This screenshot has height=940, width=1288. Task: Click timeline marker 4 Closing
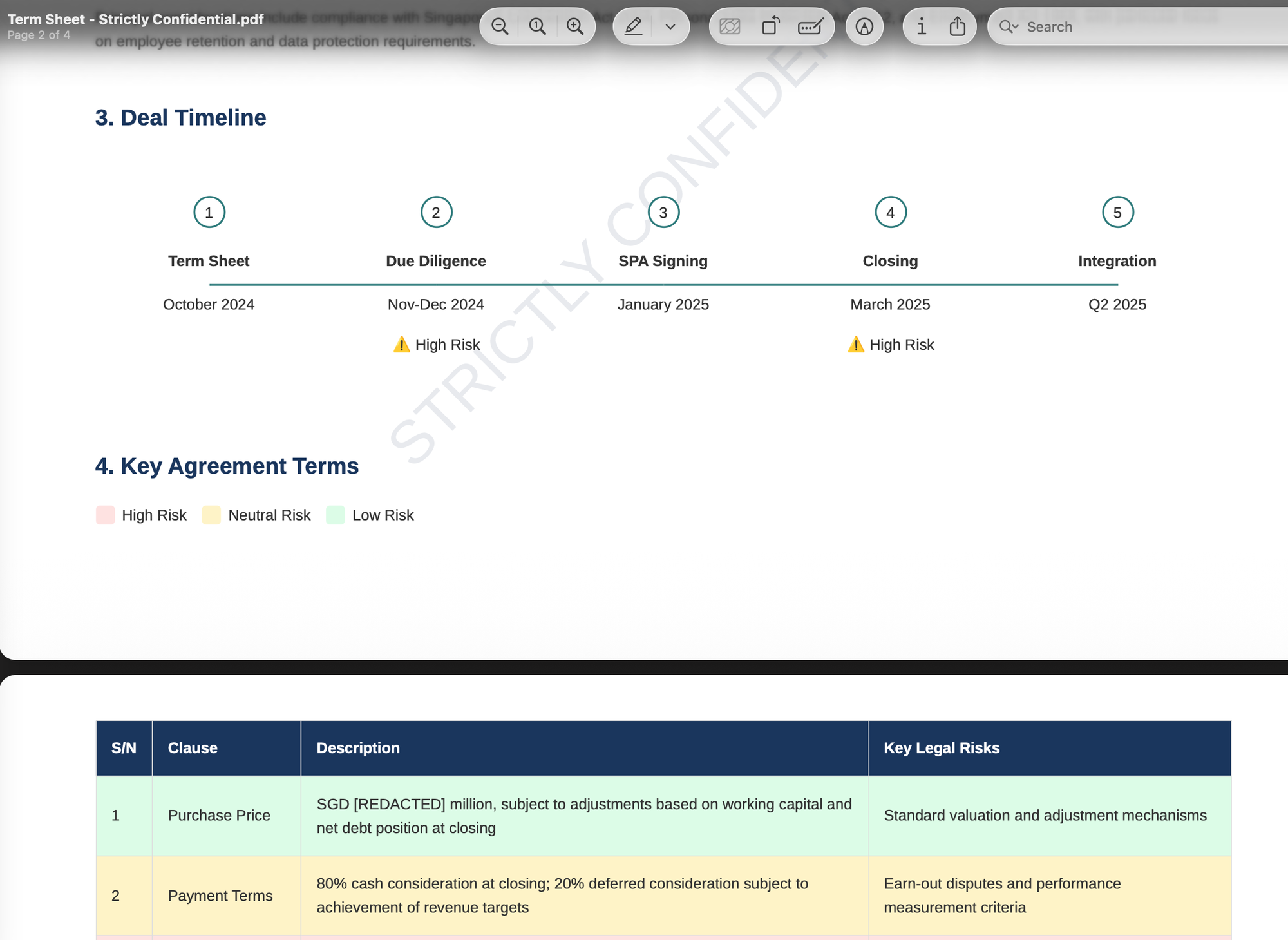(890, 212)
